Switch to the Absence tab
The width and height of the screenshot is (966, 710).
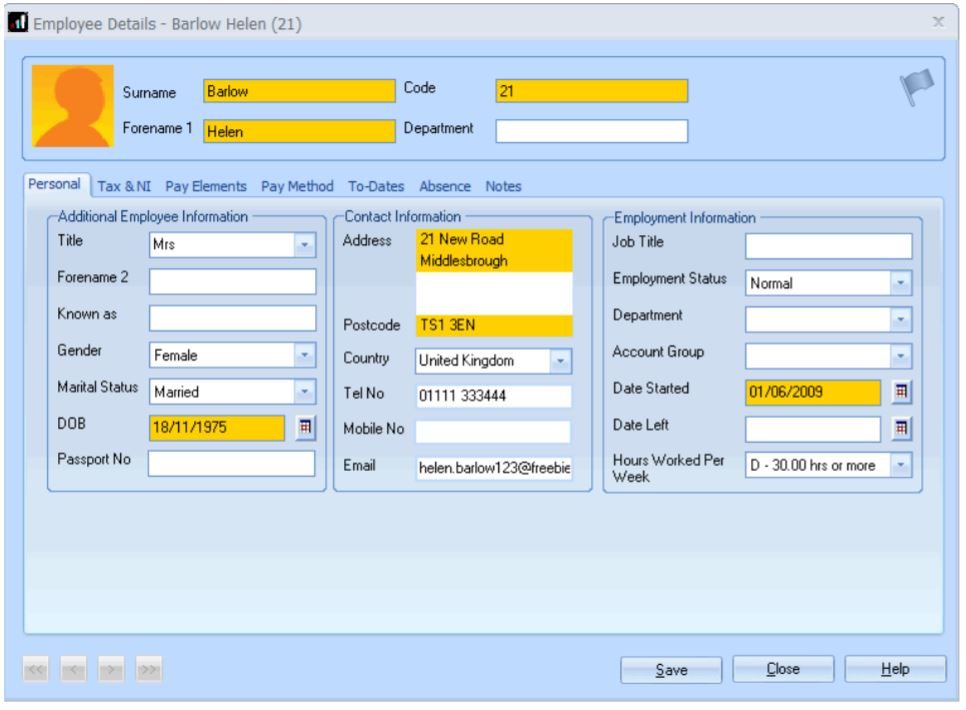pyautogui.click(x=445, y=186)
